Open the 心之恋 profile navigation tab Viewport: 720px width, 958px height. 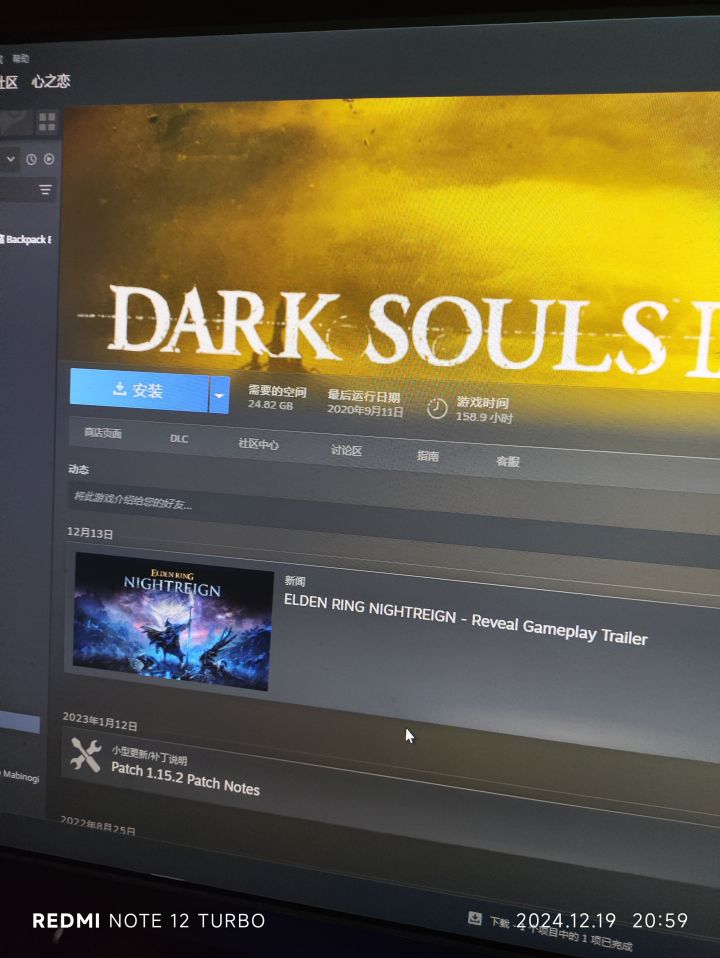pyautogui.click(x=51, y=81)
